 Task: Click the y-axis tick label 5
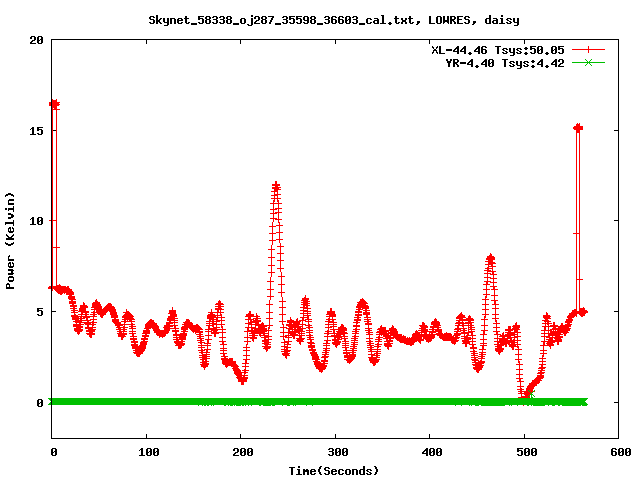[40, 312]
